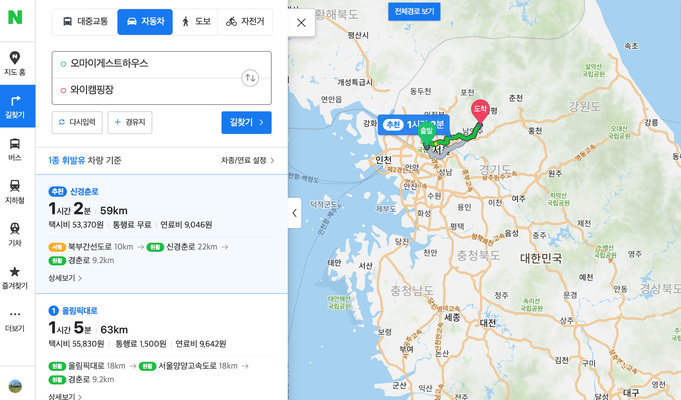Select the 길찾기 directions sidebar item
This screenshot has width=681, height=400.
coord(17,106)
